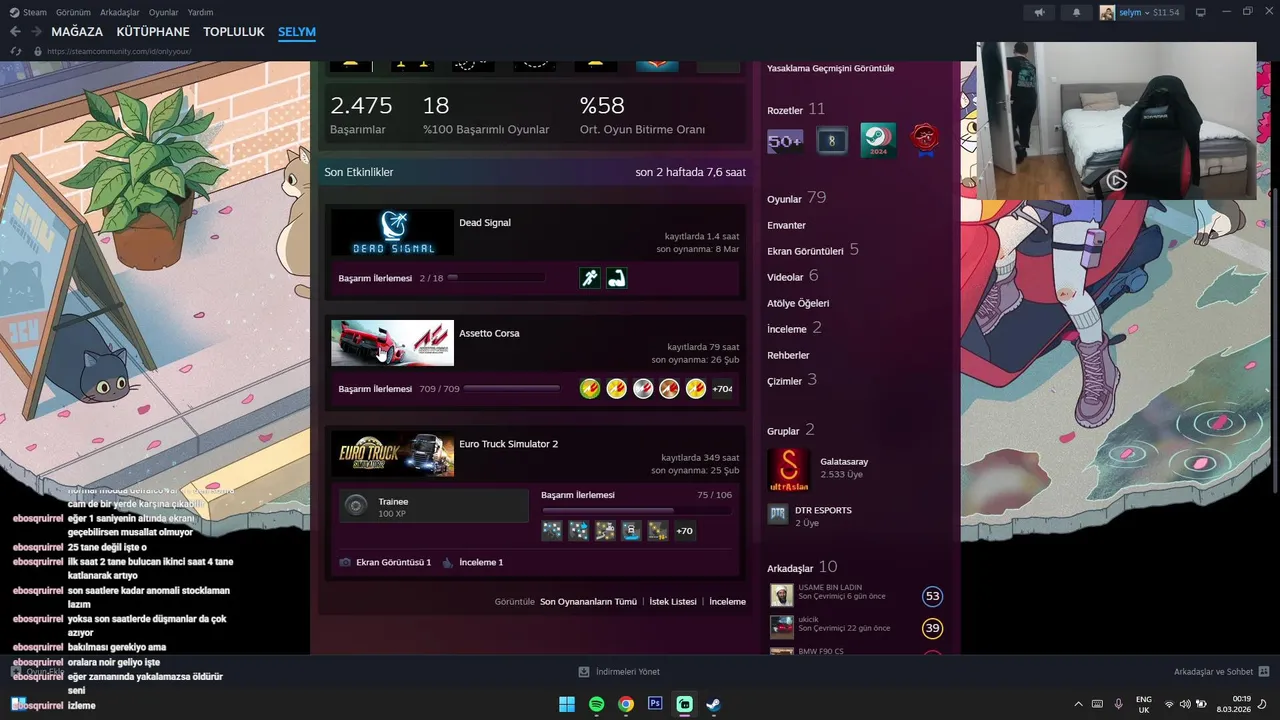Click the ukicik friend avatar
The image size is (1280, 720).
[x=782, y=627]
